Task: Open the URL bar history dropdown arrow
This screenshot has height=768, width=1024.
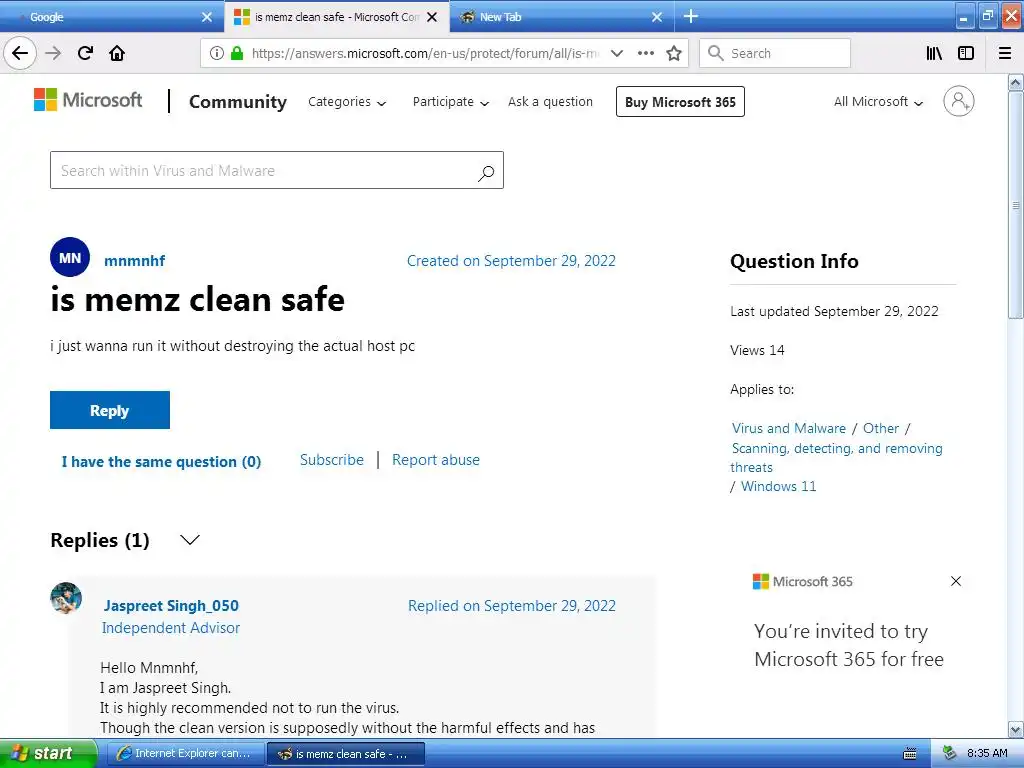Action: tap(616, 53)
